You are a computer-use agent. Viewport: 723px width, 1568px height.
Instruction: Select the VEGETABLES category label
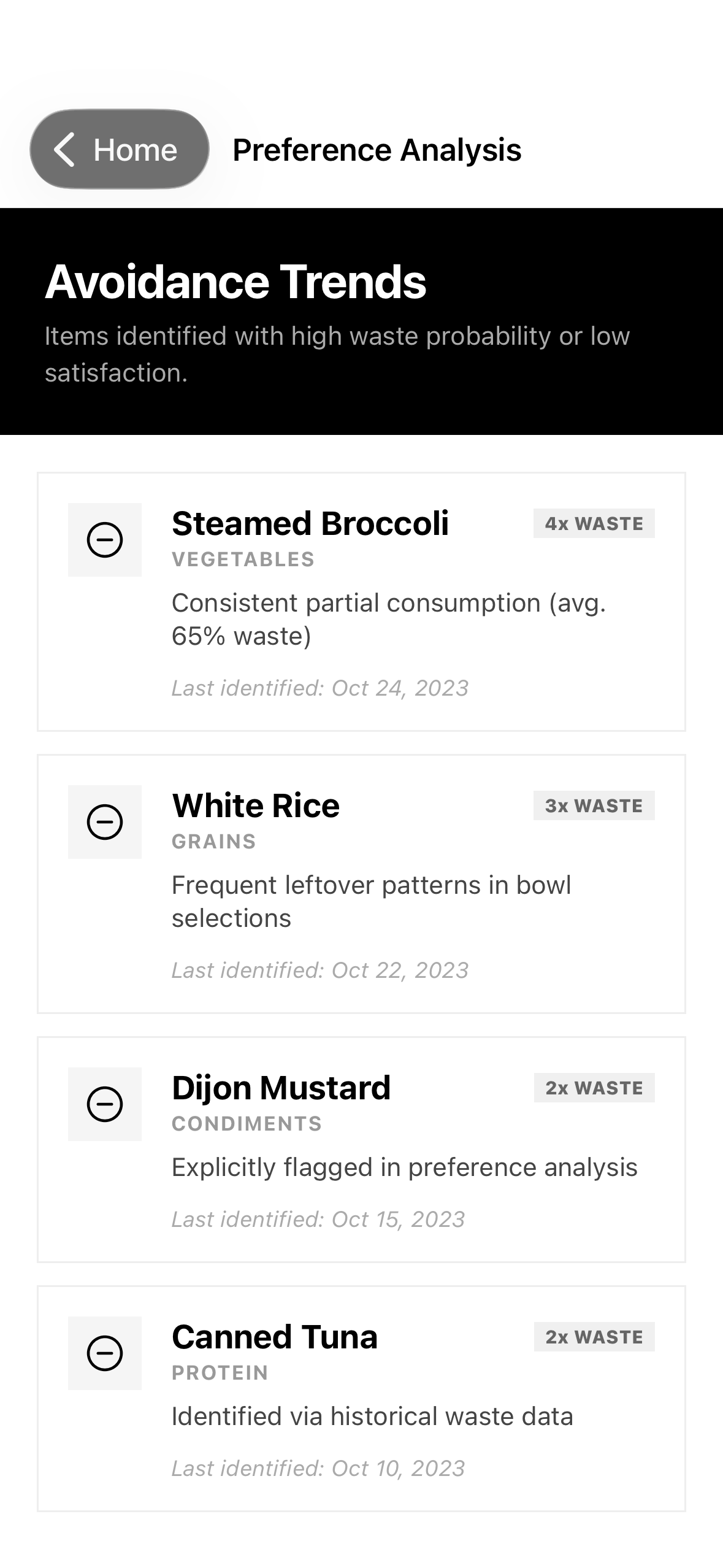(x=243, y=559)
